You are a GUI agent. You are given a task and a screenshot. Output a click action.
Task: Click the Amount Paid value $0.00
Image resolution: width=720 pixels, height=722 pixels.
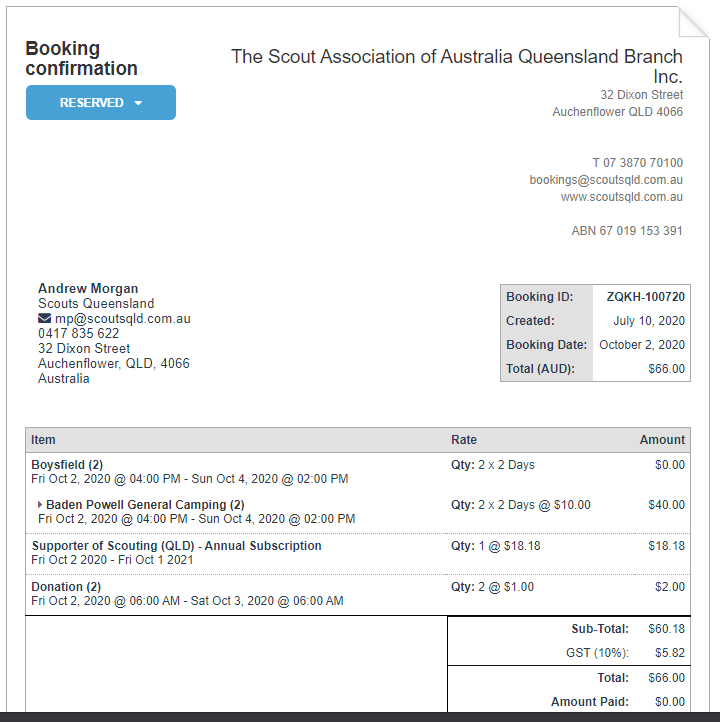(670, 702)
